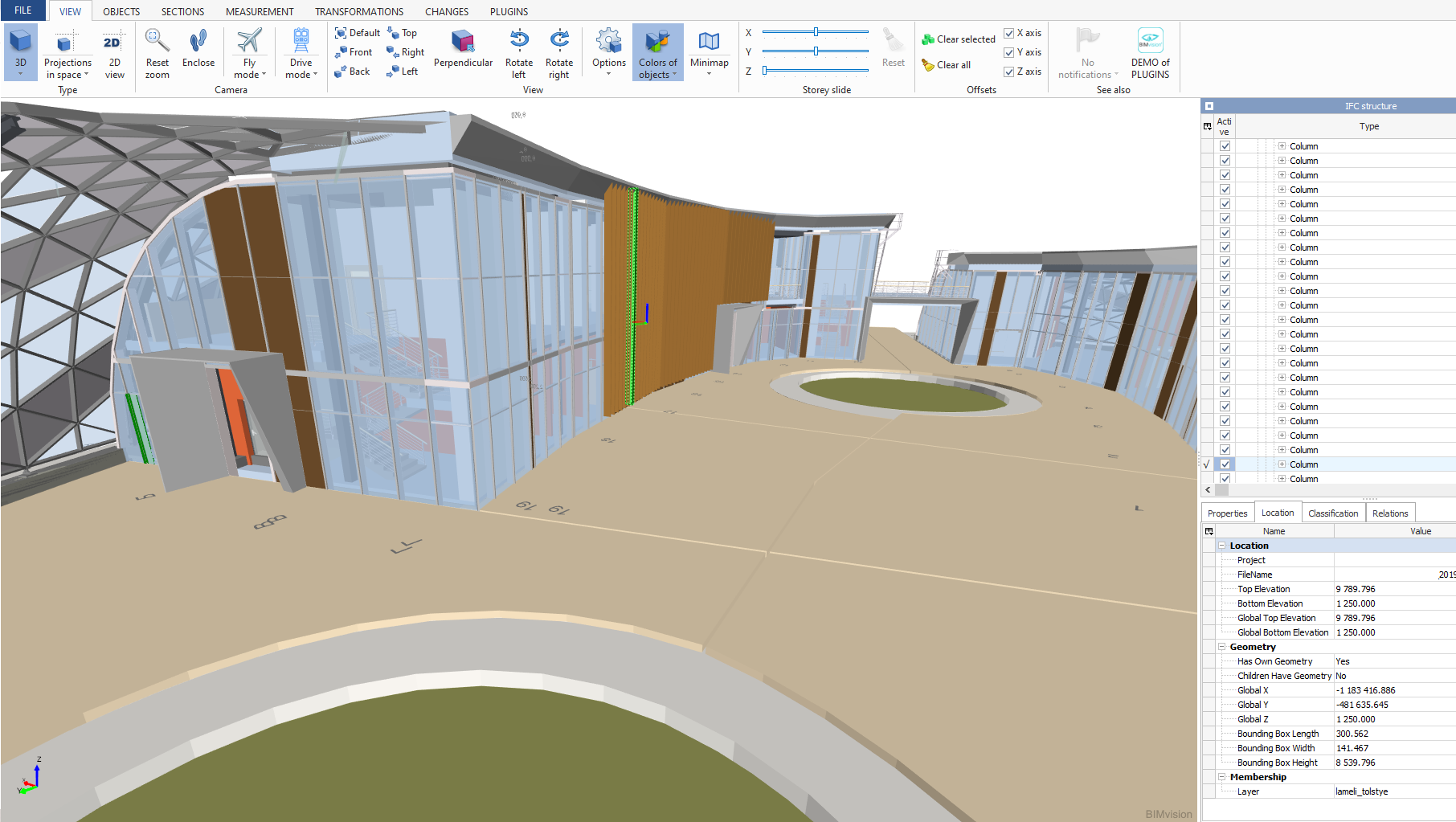Toggle the Y axis checkbox
This screenshot has height=822, width=1456.
click(x=1009, y=52)
